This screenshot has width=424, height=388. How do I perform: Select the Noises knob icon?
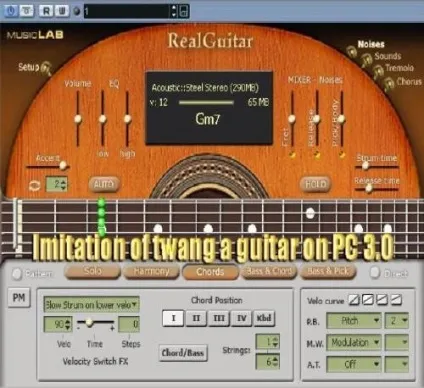(351, 51)
